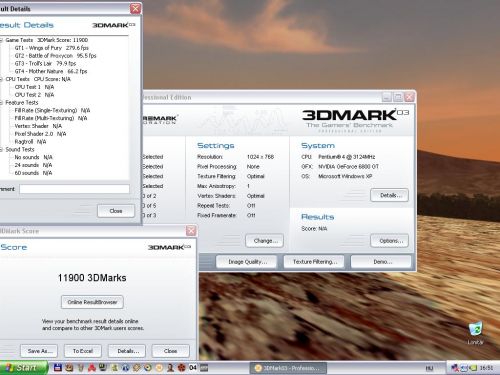Select the Vertex Shader row
The height and width of the screenshot is (375, 500).
pyautogui.click(x=38, y=126)
